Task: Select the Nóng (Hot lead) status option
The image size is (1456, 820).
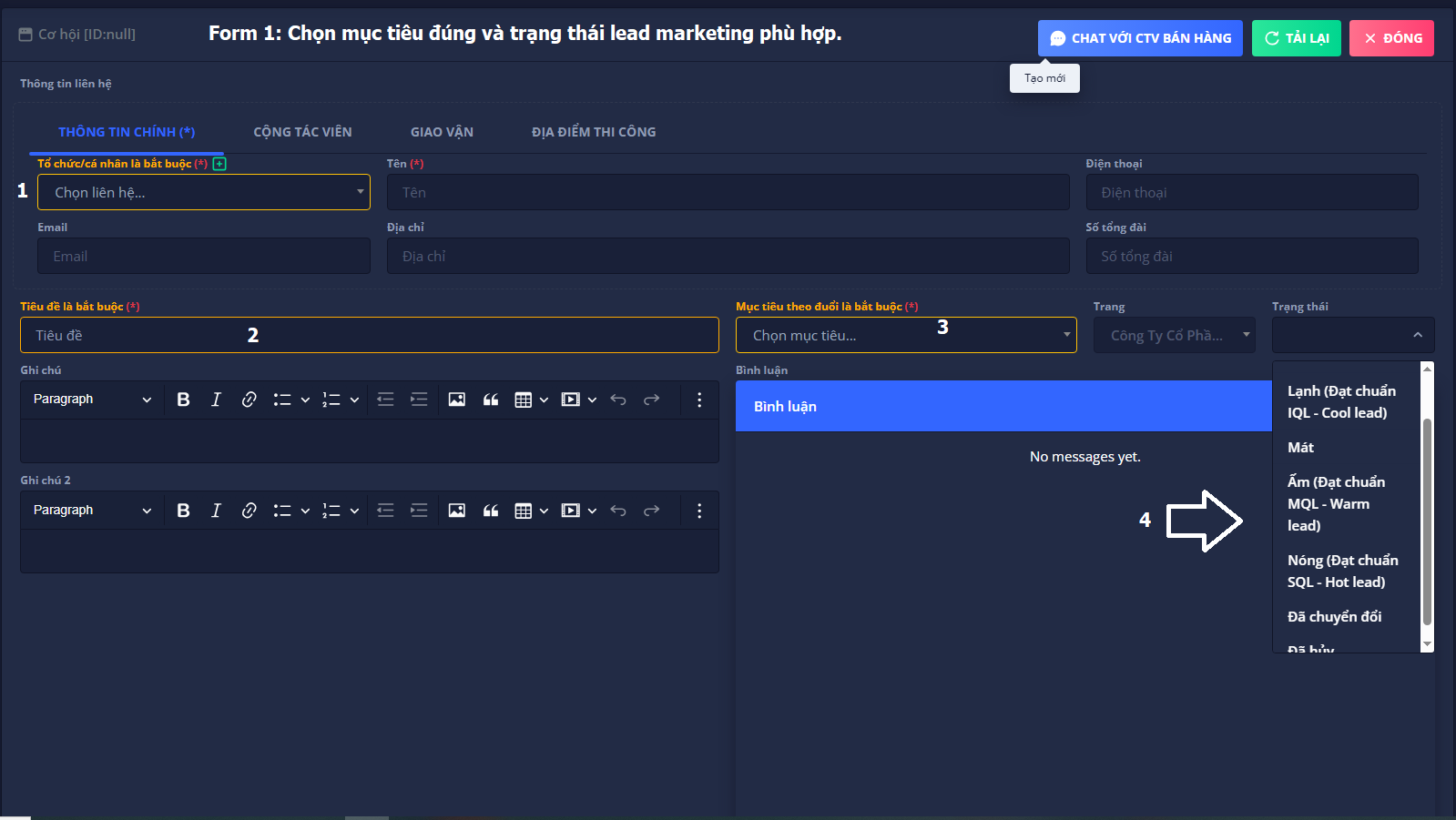Action: (x=1342, y=571)
